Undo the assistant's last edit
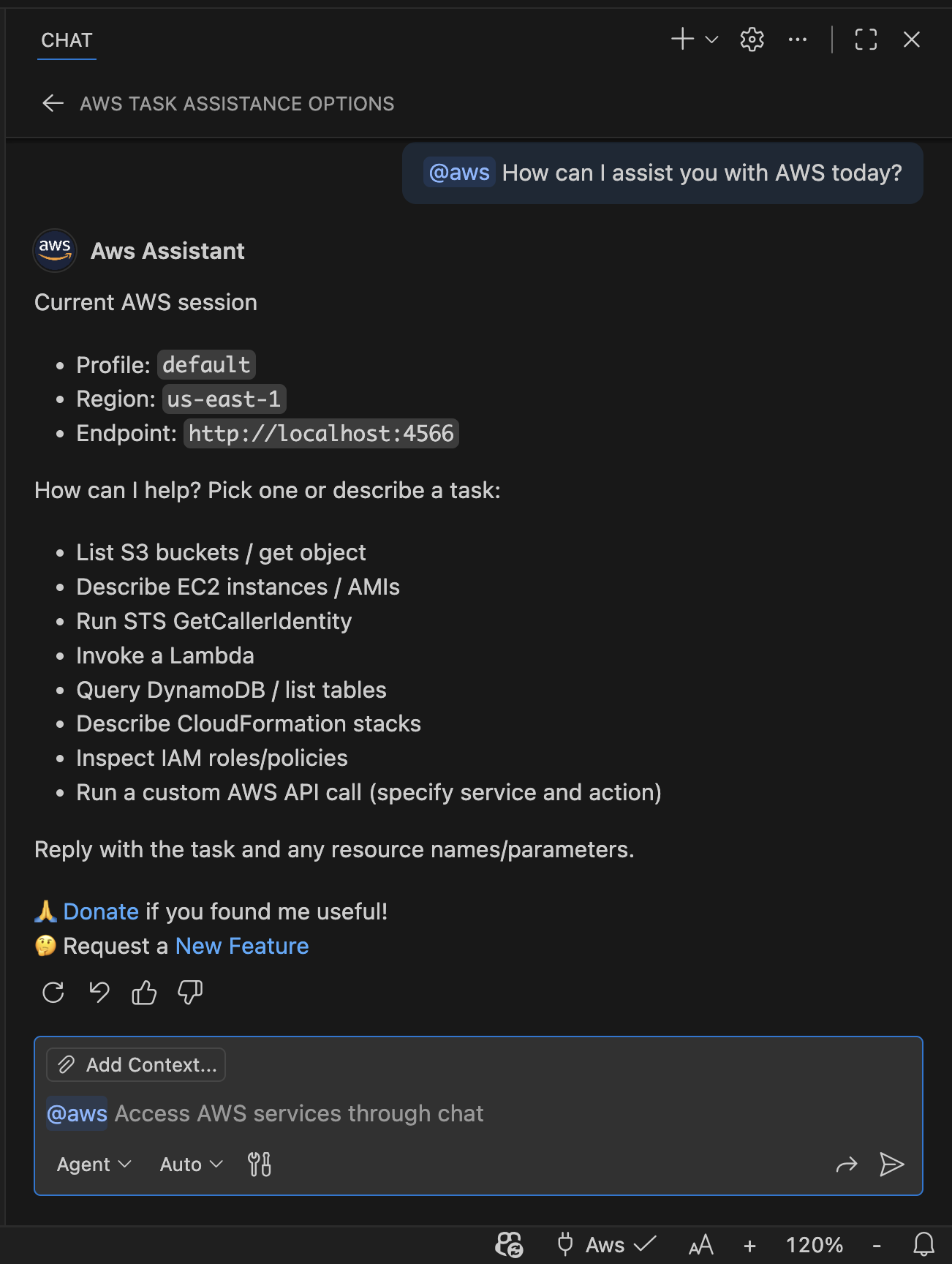This screenshot has width=952, height=1264. coord(98,993)
